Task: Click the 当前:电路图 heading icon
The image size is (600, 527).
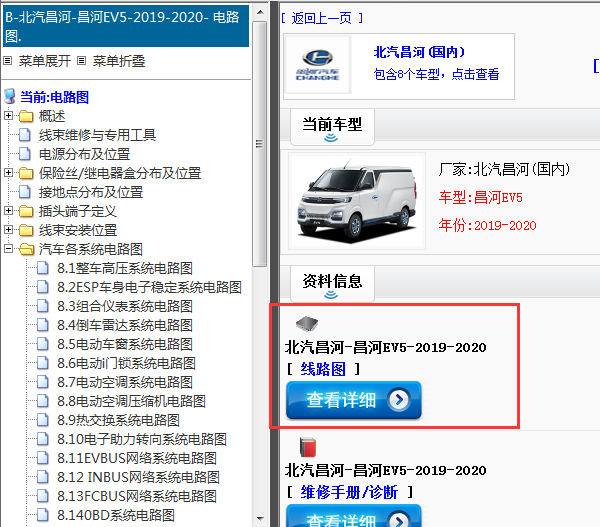Action: (x=10, y=97)
